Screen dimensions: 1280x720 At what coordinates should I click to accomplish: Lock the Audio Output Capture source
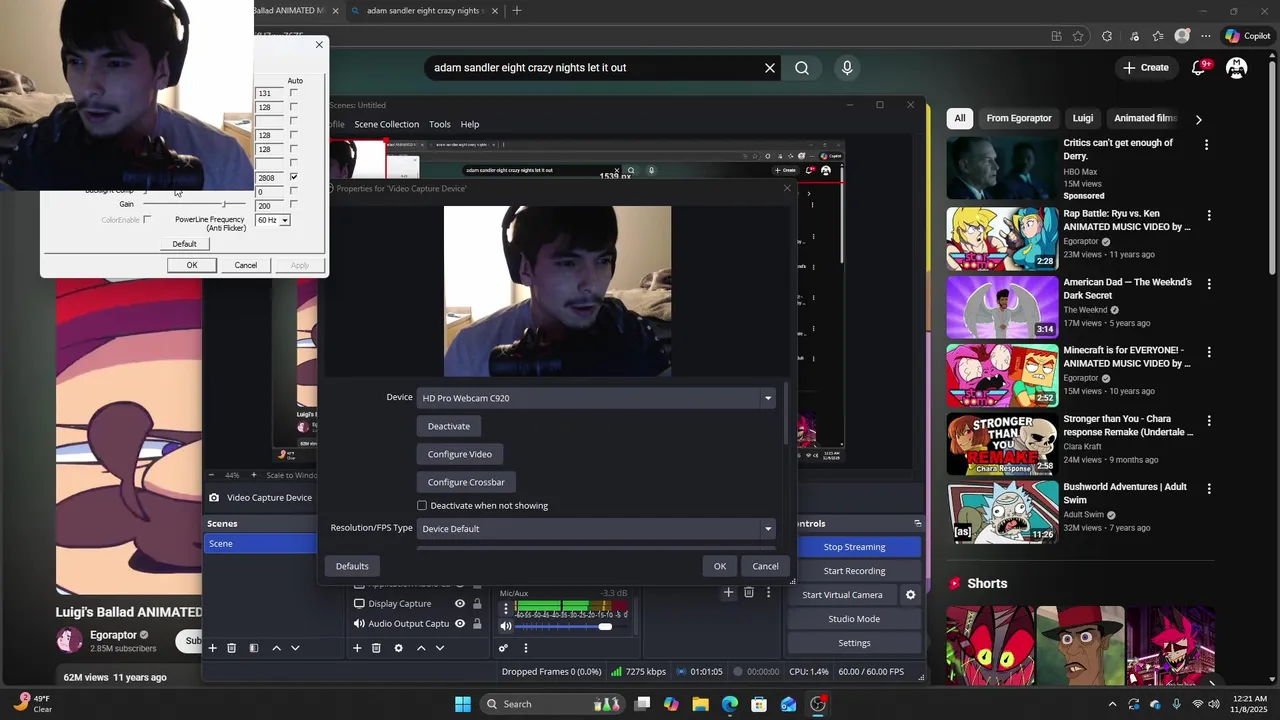(477, 624)
